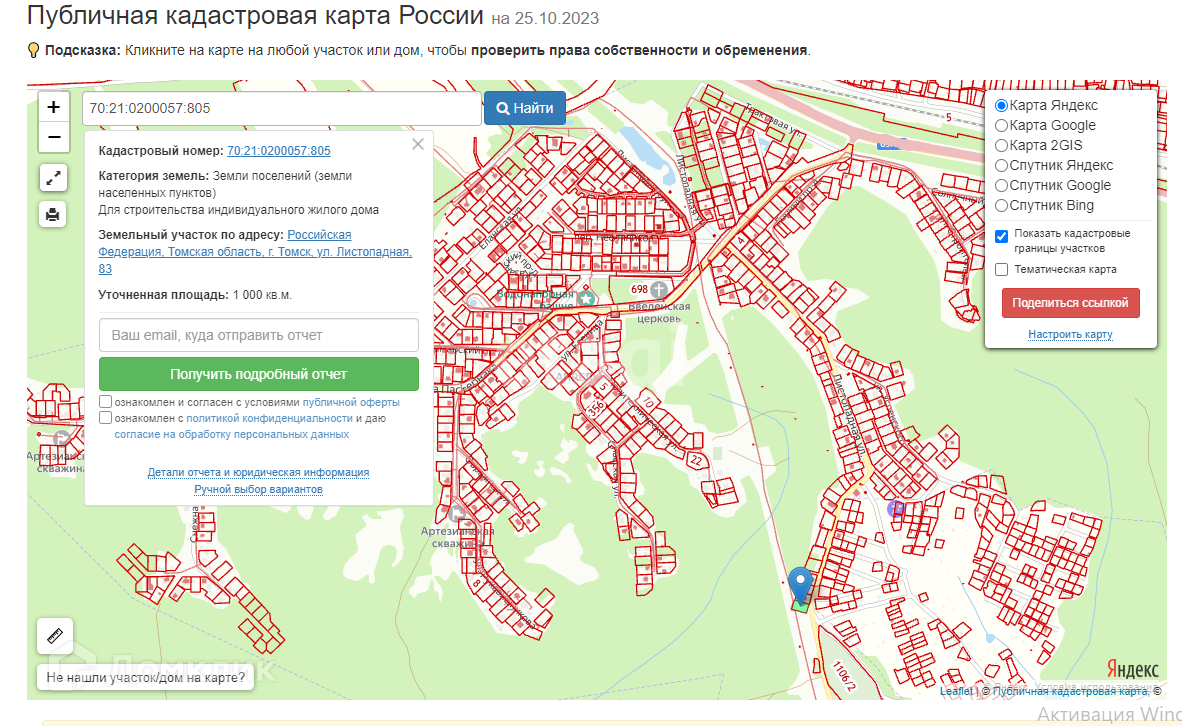
Task: Click the email input field
Action: pos(259,335)
